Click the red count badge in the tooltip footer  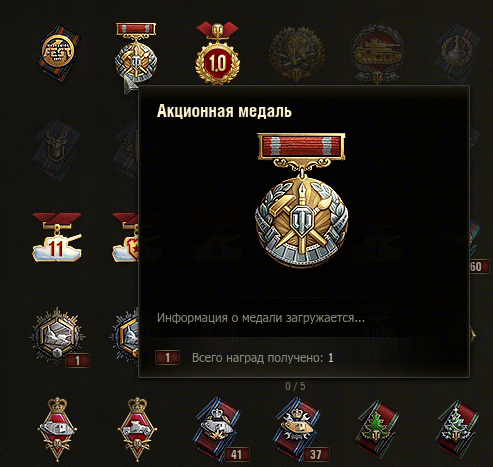click(x=167, y=358)
